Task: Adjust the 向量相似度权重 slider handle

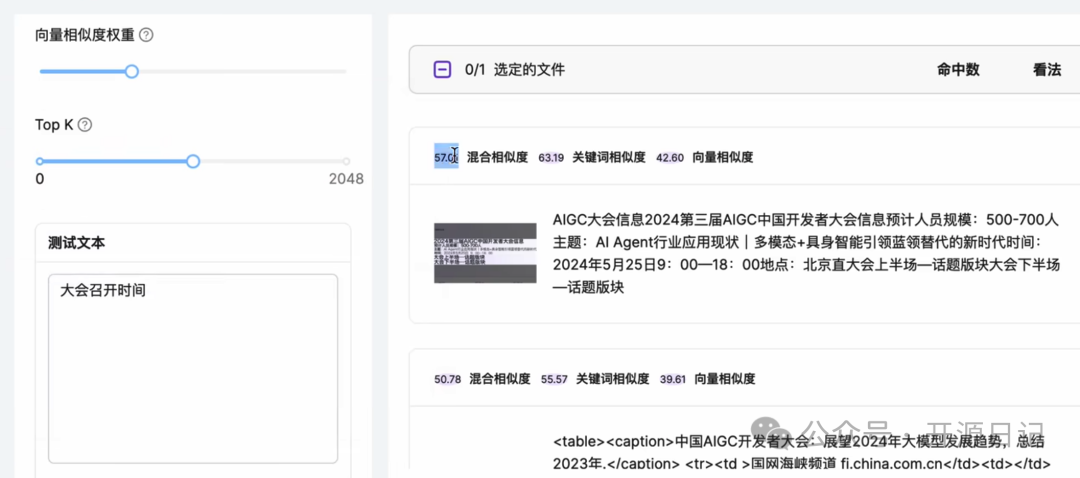Action: pyautogui.click(x=132, y=71)
